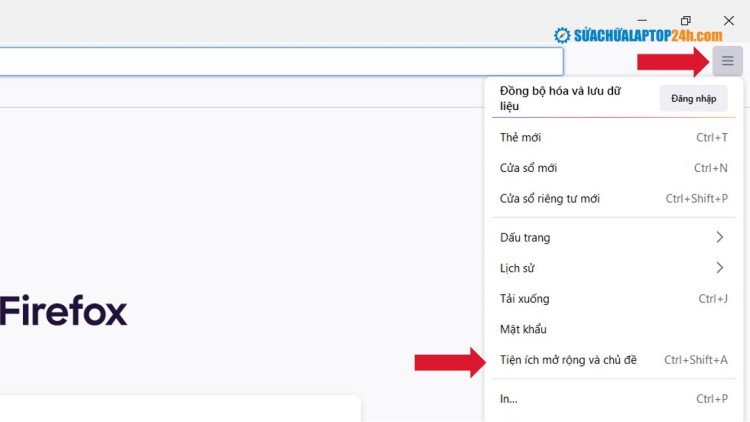The width and height of the screenshot is (750, 422).
Task: Click Đồng bộ hóa và lưu dữ liệu
Action: click(x=560, y=98)
